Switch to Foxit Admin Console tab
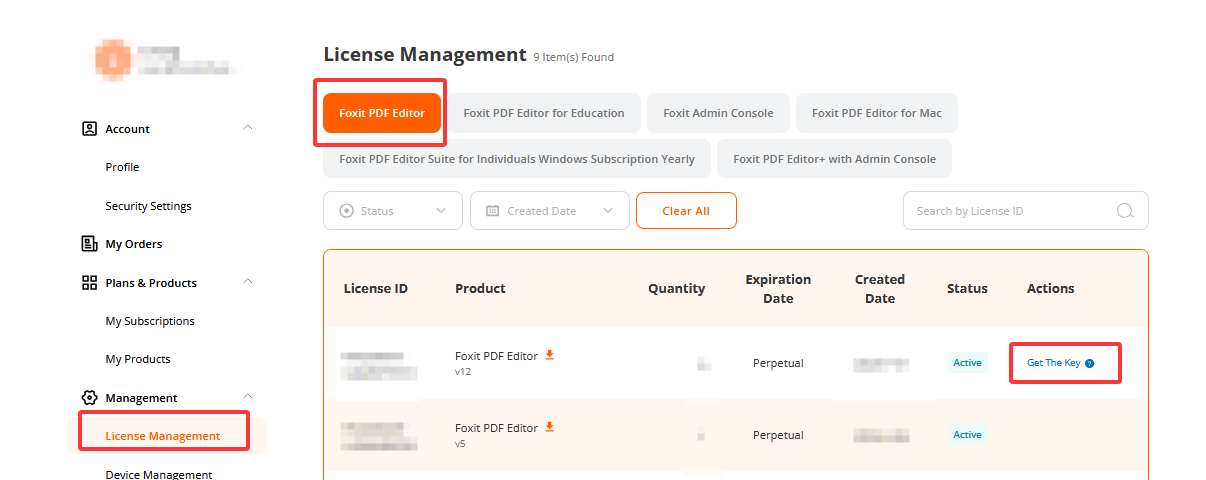Image resolution: width=1206 pixels, height=480 pixels. (718, 113)
